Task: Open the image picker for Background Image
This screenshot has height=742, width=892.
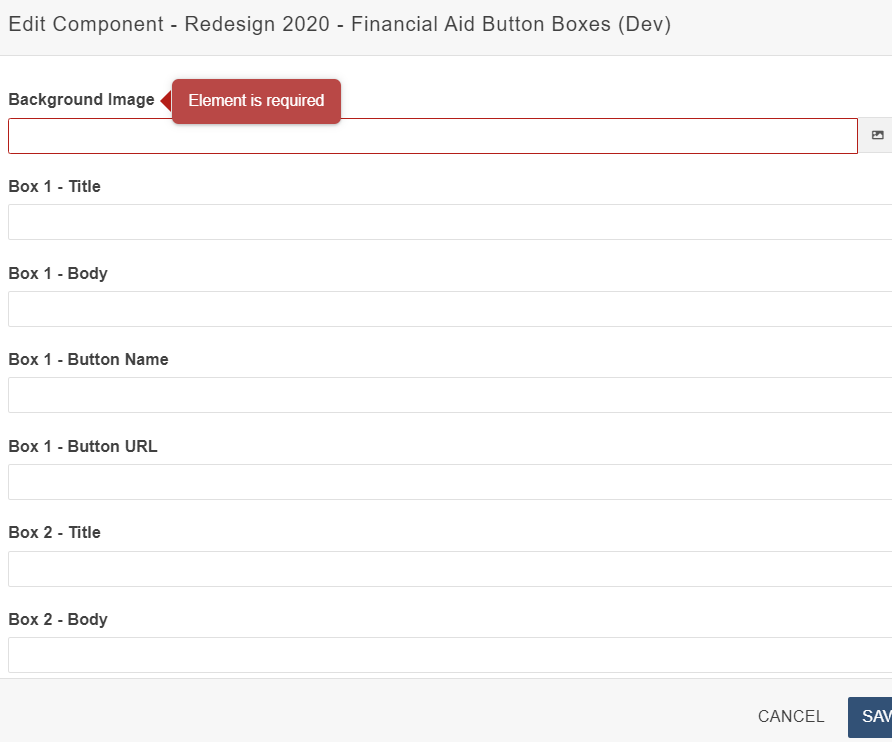Action: [876, 136]
